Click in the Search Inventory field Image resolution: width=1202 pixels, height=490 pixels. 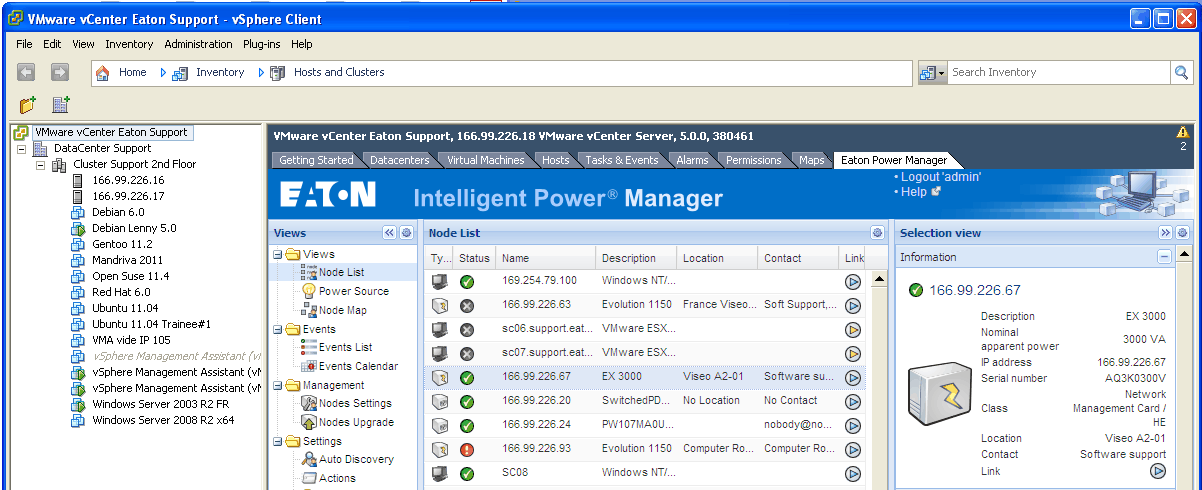coord(1058,72)
